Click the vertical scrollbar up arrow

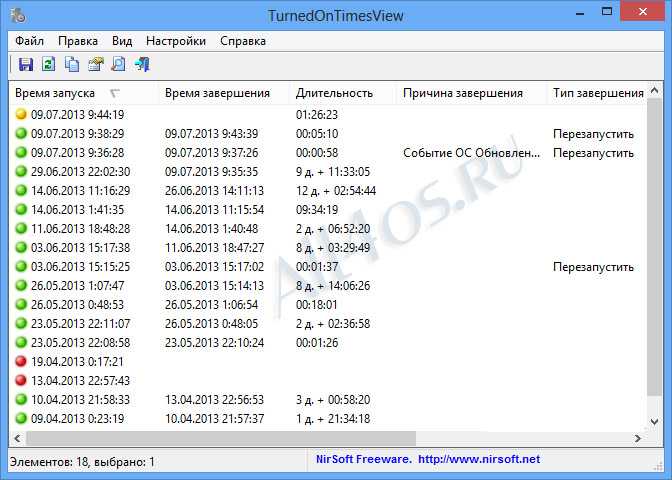click(x=654, y=90)
